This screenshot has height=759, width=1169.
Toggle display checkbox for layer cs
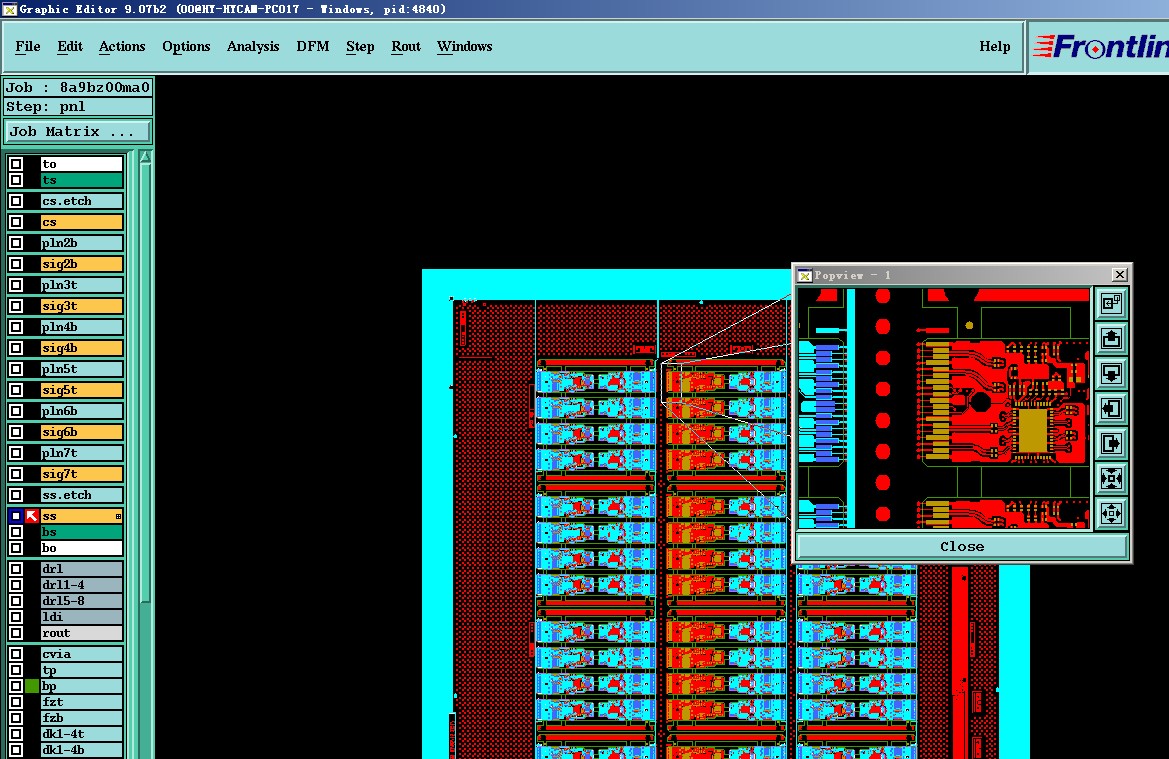coord(16,222)
